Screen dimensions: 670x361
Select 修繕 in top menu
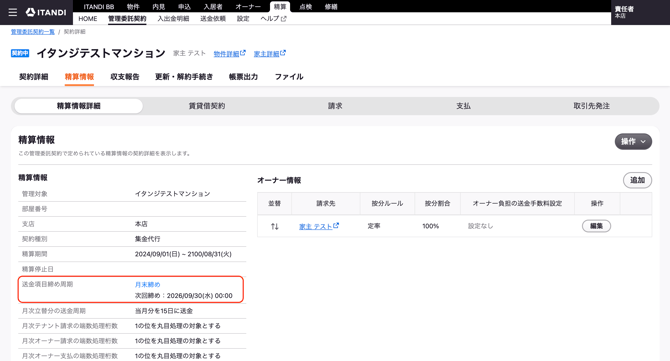331,6
